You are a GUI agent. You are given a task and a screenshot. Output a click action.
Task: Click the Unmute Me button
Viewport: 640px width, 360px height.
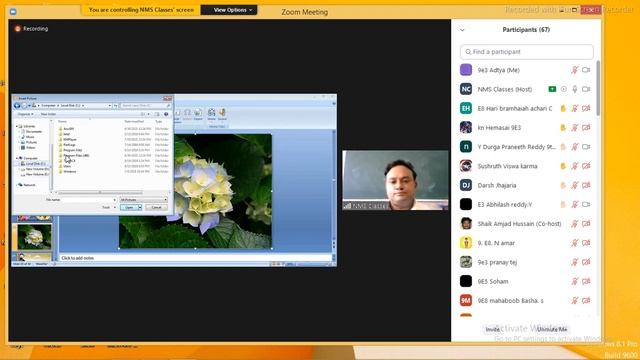[x=552, y=329]
